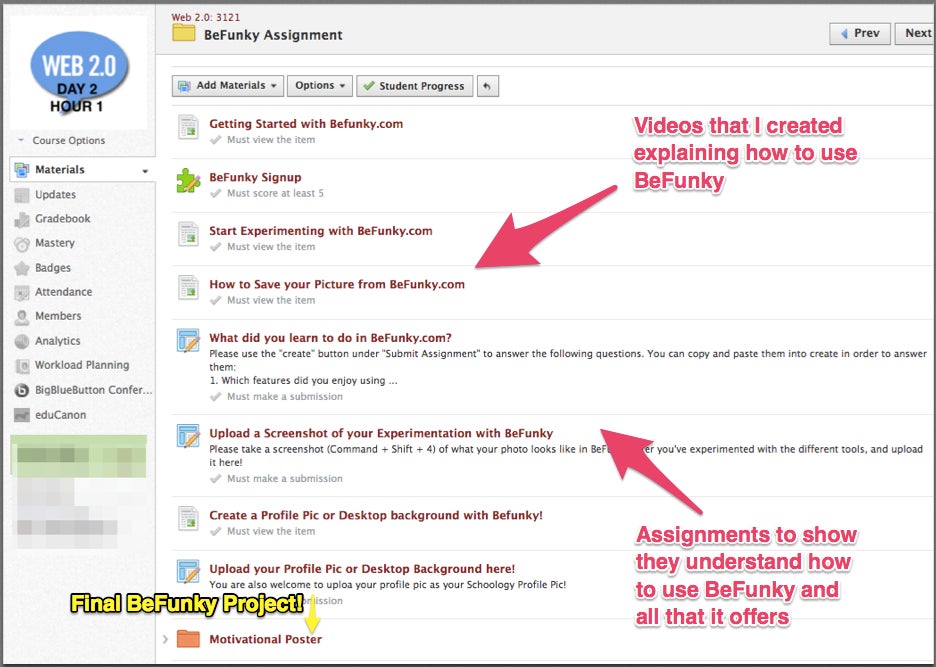Open the Motivational Poster folder link

click(x=265, y=639)
